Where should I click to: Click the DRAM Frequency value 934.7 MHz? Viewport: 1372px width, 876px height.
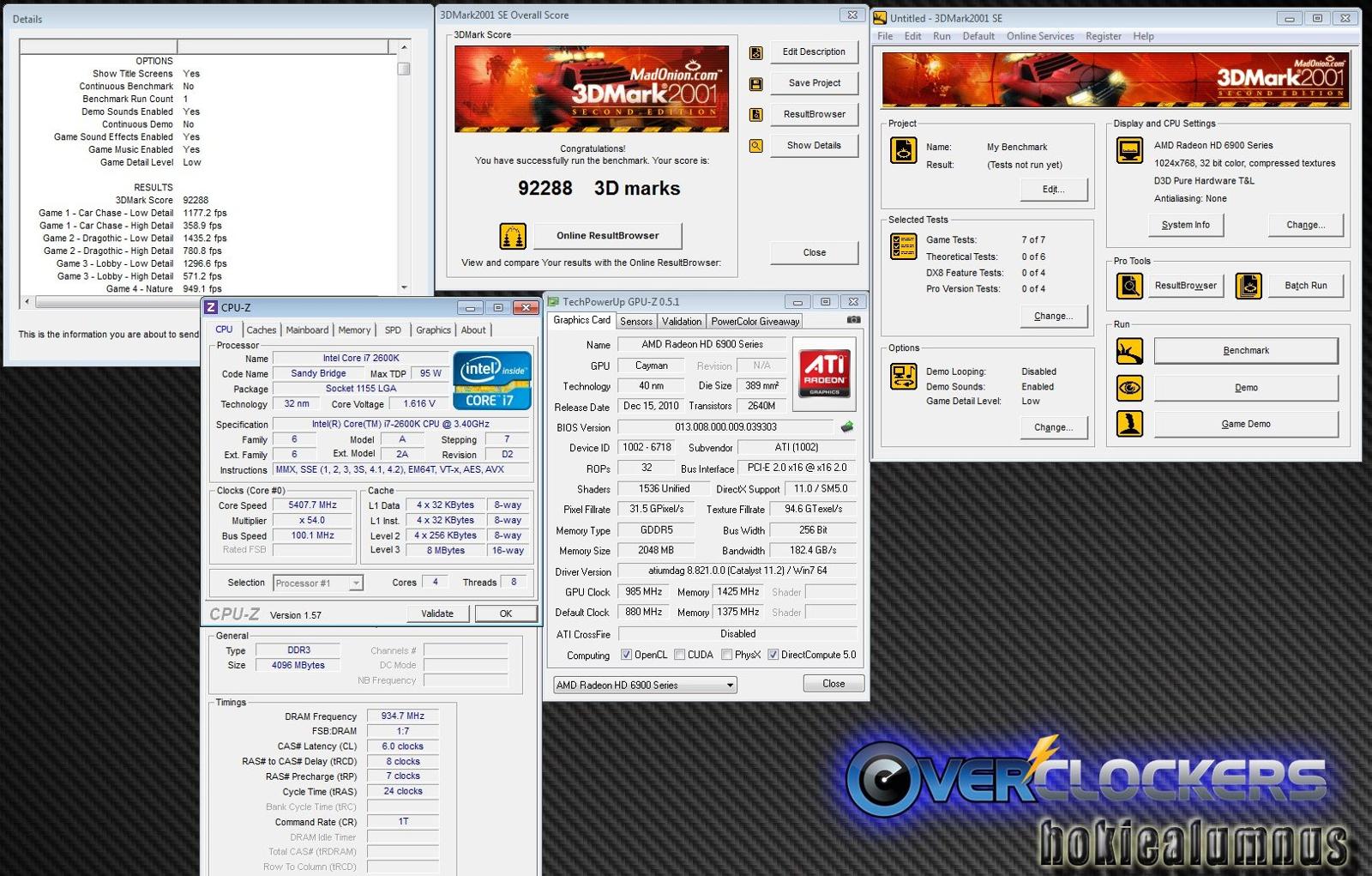pos(403,716)
